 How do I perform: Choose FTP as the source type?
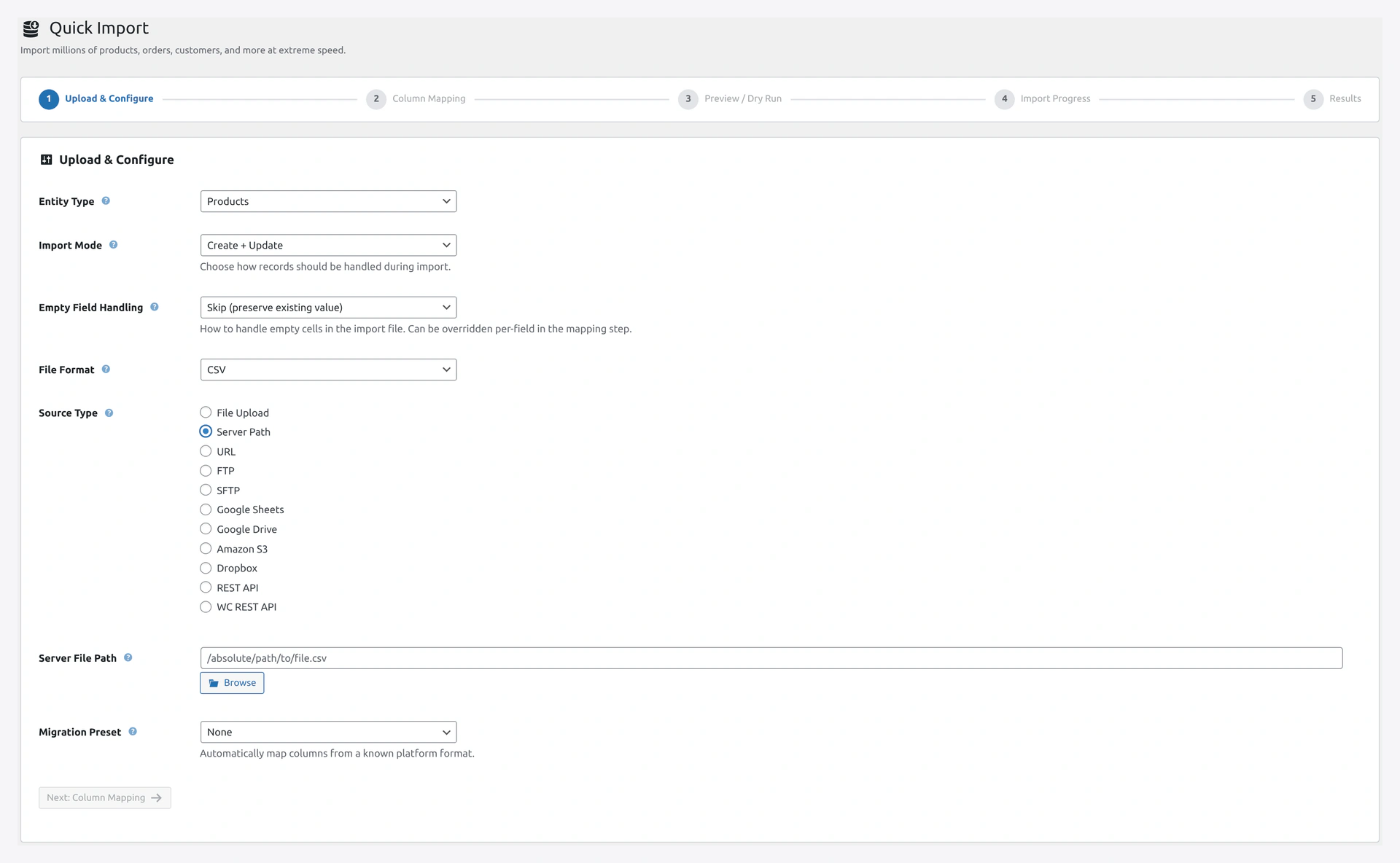tap(206, 471)
